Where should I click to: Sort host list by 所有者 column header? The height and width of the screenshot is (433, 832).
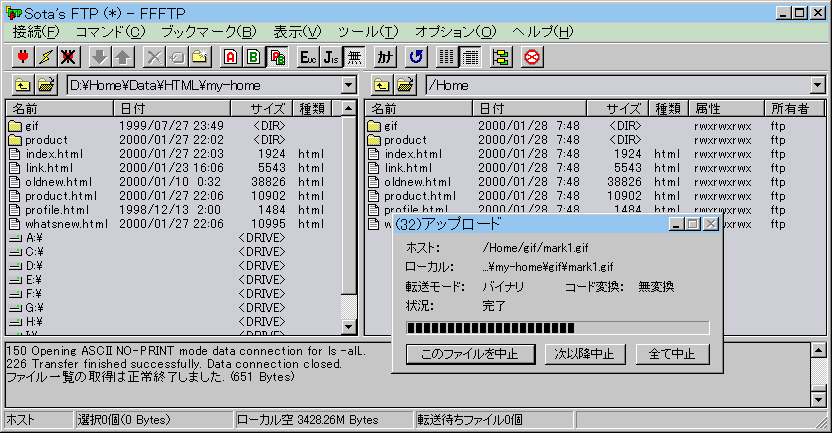pyautogui.click(x=794, y=109)
